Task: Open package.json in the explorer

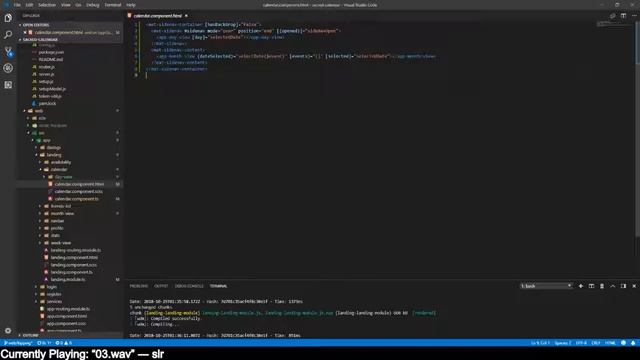Action: coord(51,52)
